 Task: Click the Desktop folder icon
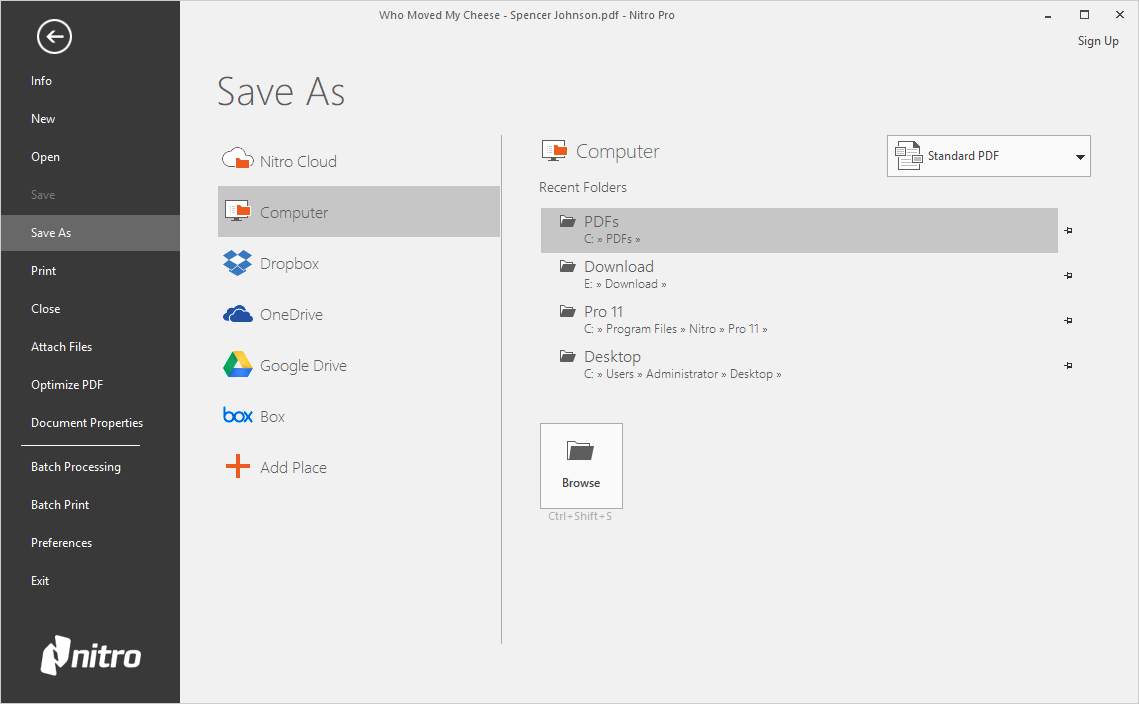coord(567,356)
